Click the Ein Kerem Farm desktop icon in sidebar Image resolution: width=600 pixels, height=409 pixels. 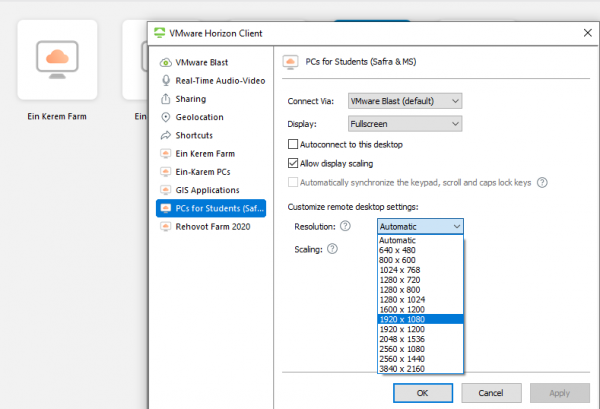point(165,153)
